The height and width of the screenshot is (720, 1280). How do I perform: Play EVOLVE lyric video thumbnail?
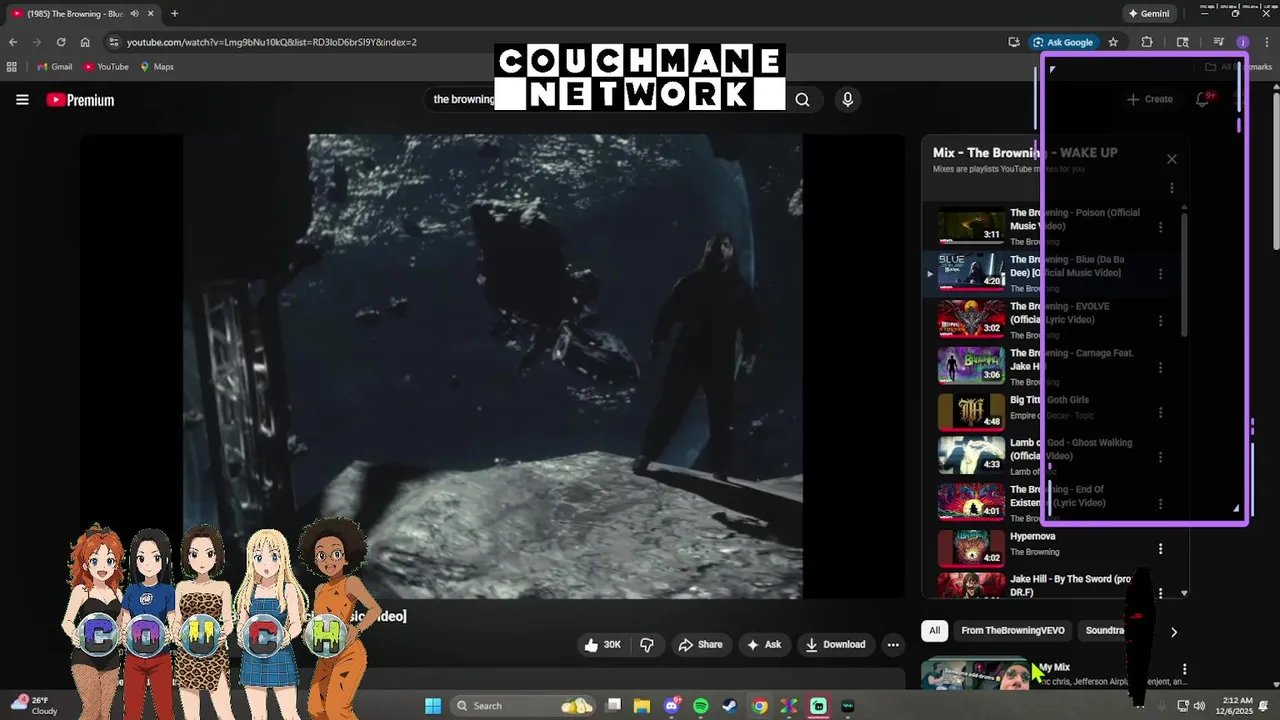coord(971,320)
